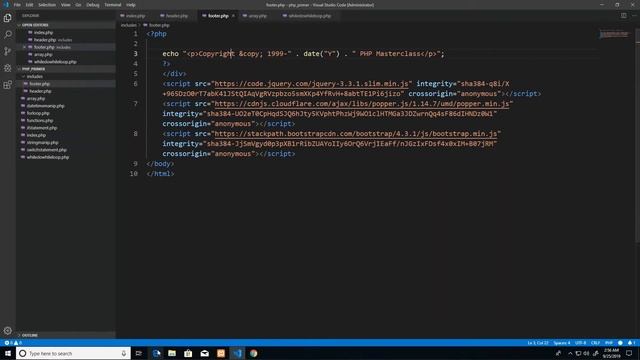This screenshot has height=360, width=640.
Task: Open array.php in project file tree
Action: [x=67, y=98]
